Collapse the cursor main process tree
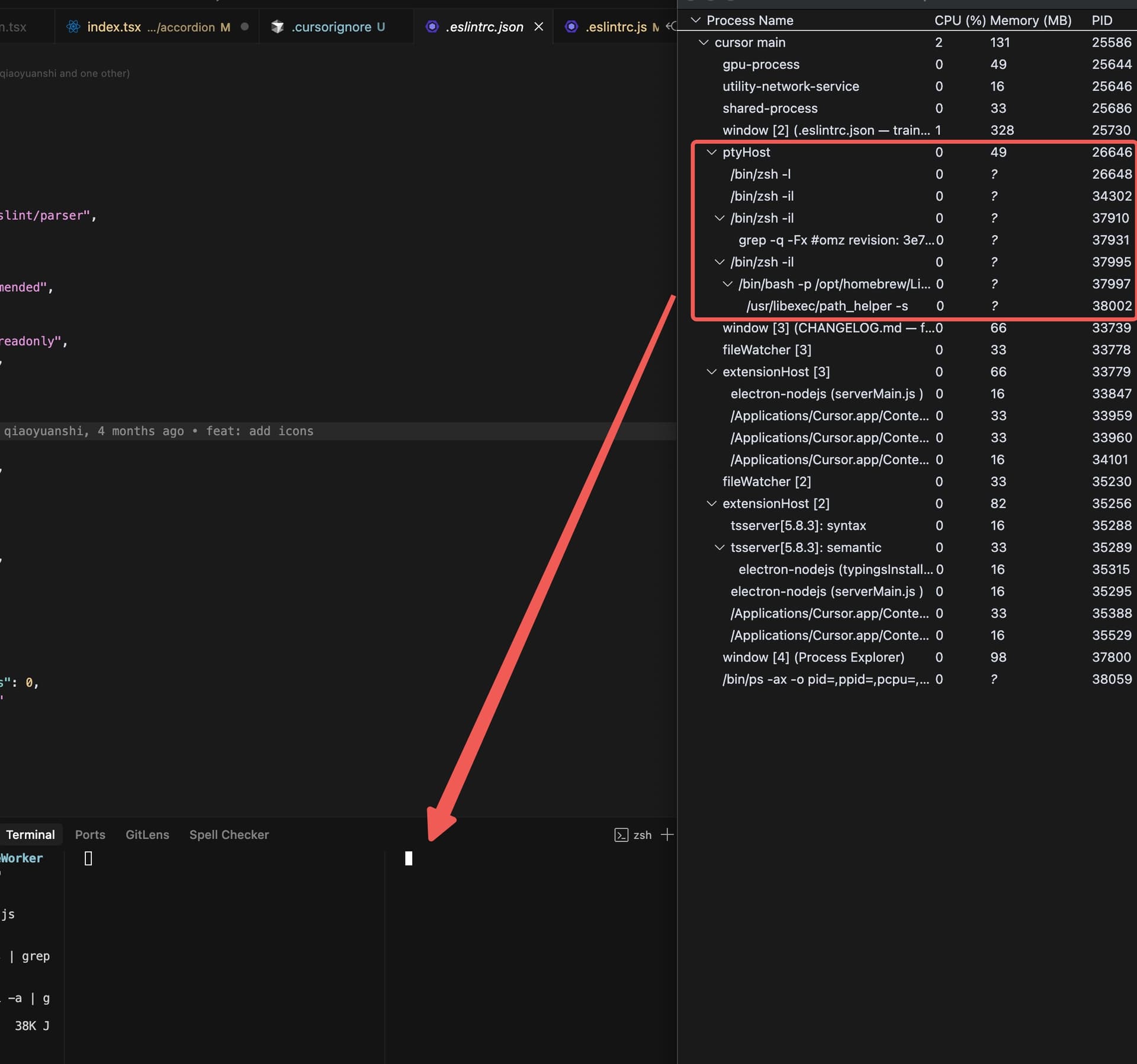Screen dimensions: 1137x1064 pyautogui.click(x=704, y=43)
